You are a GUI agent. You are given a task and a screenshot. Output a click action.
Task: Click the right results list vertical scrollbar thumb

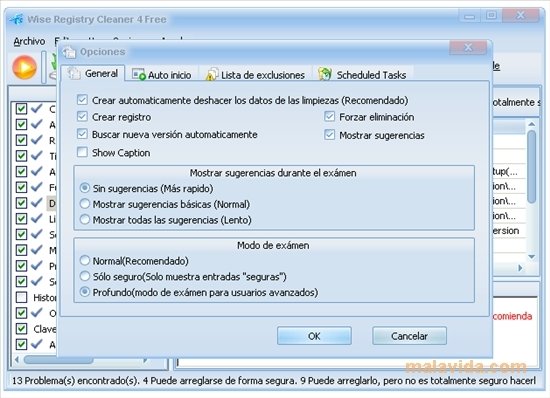click(x=532, y=167)
